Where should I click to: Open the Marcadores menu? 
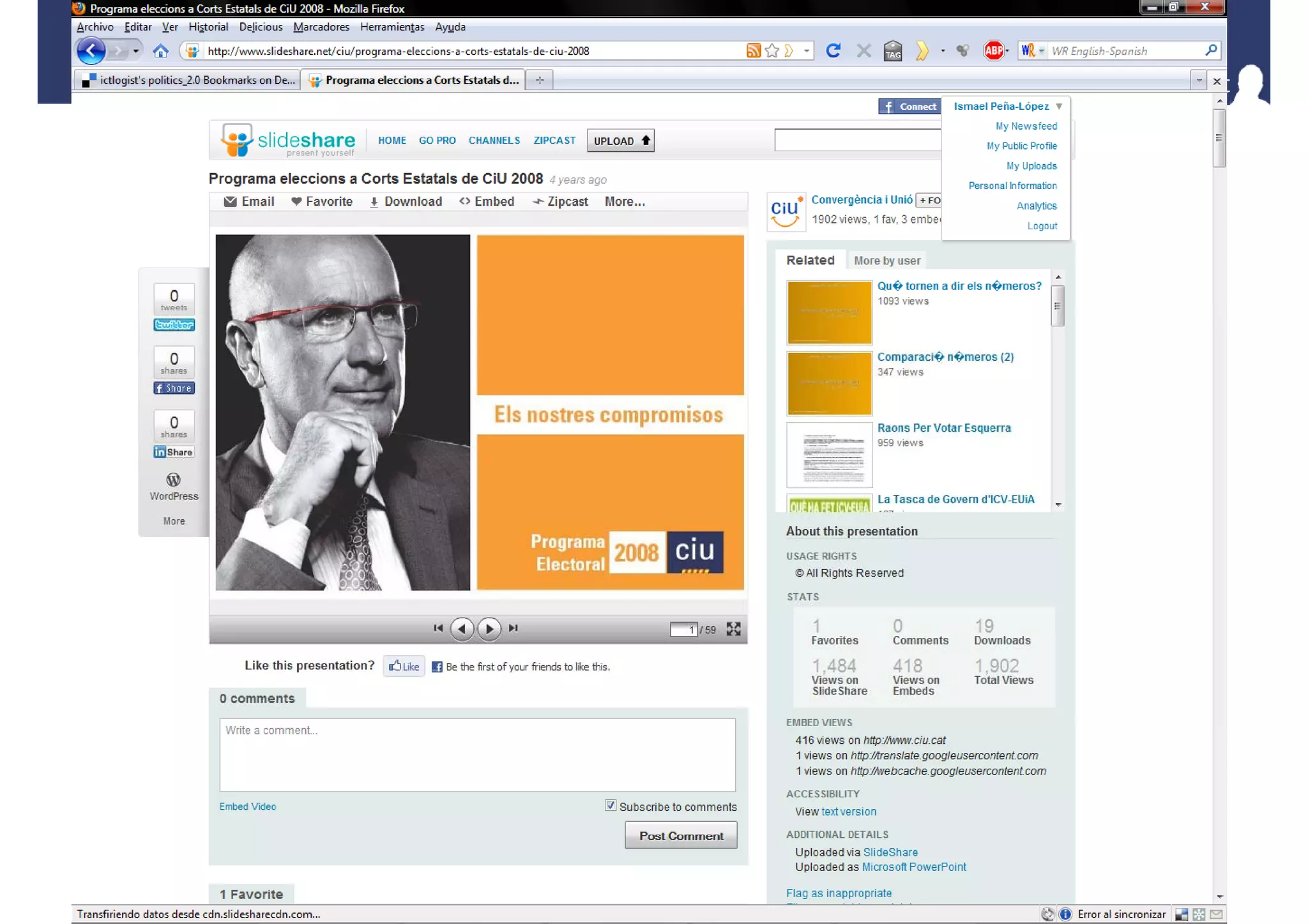pyautogui.click(x=321, y=27)
